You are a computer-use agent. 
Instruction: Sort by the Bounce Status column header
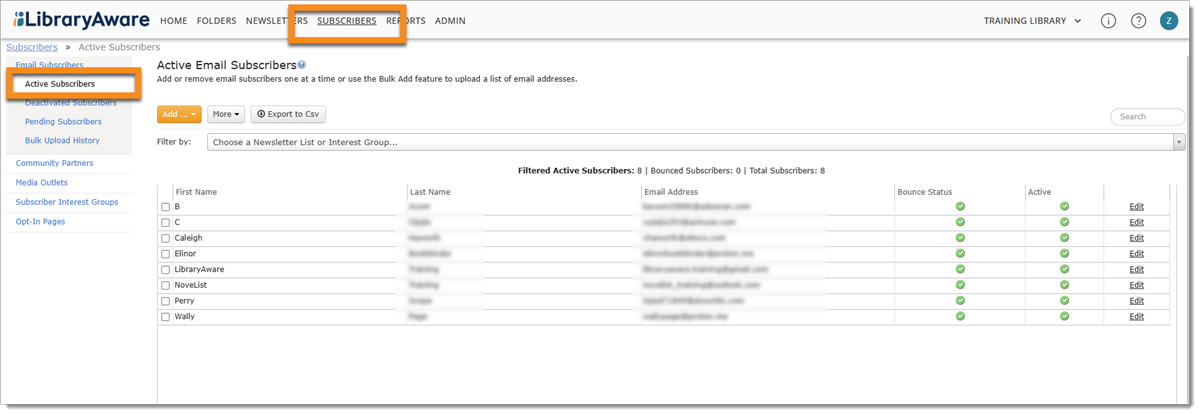924,192
